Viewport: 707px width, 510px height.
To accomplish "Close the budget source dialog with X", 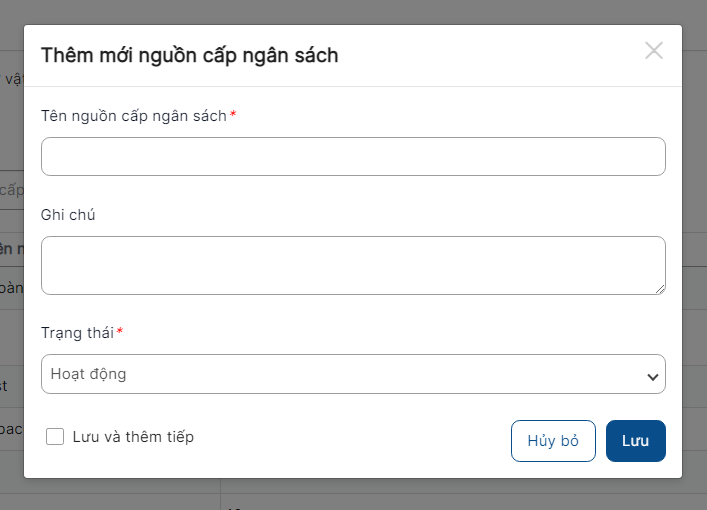I will (654, 51).
